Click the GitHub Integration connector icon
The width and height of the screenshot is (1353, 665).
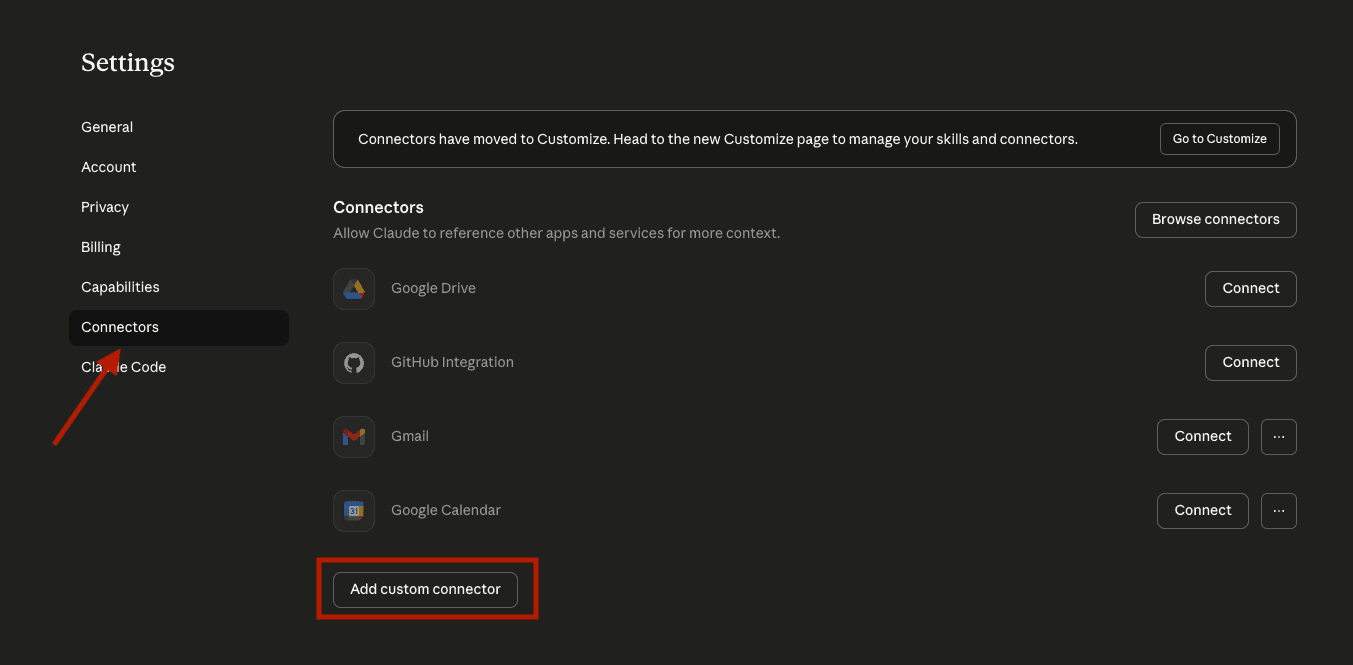point(354,362)
